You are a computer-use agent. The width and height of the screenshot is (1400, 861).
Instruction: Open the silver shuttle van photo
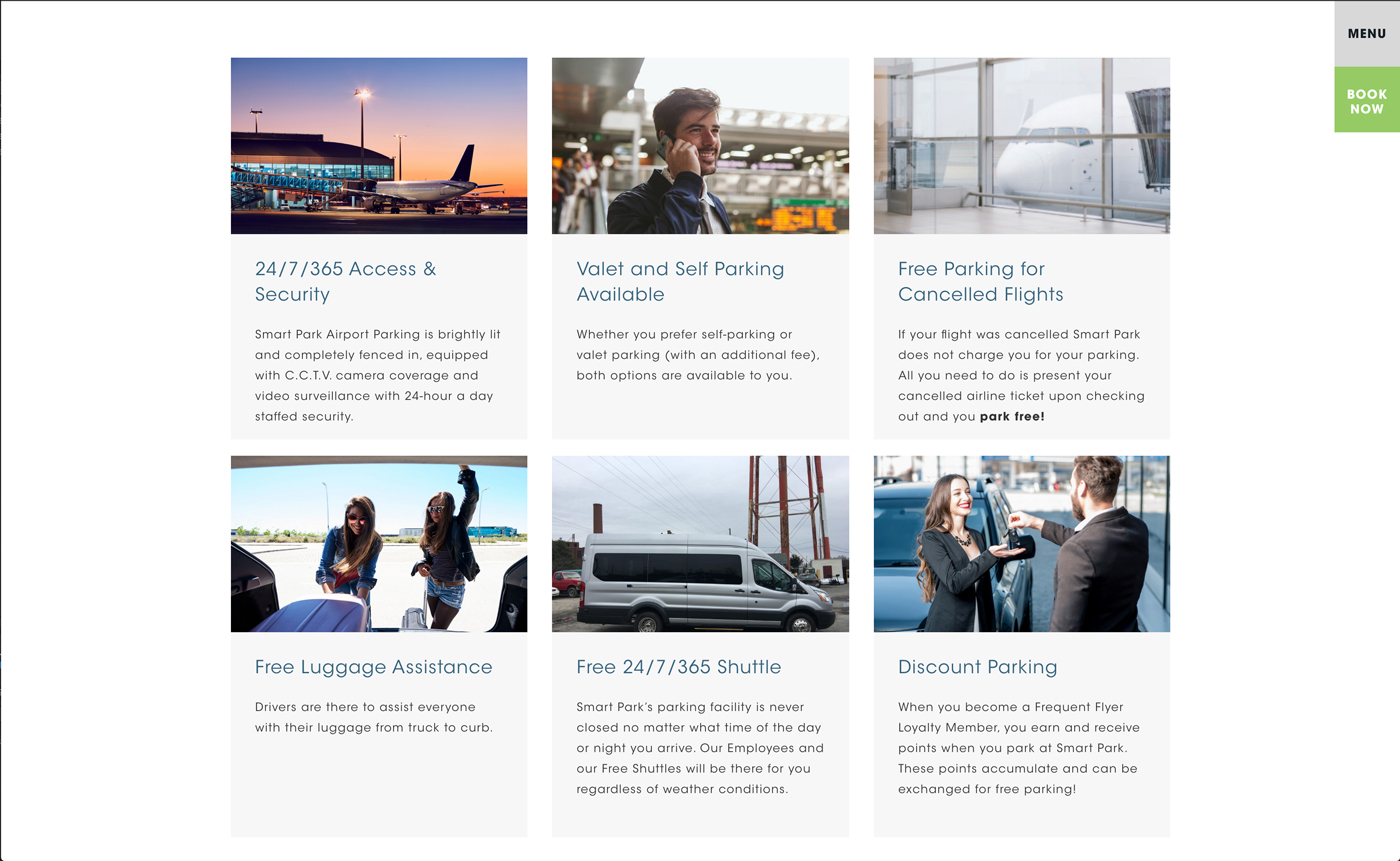click(x=700, y=544)
